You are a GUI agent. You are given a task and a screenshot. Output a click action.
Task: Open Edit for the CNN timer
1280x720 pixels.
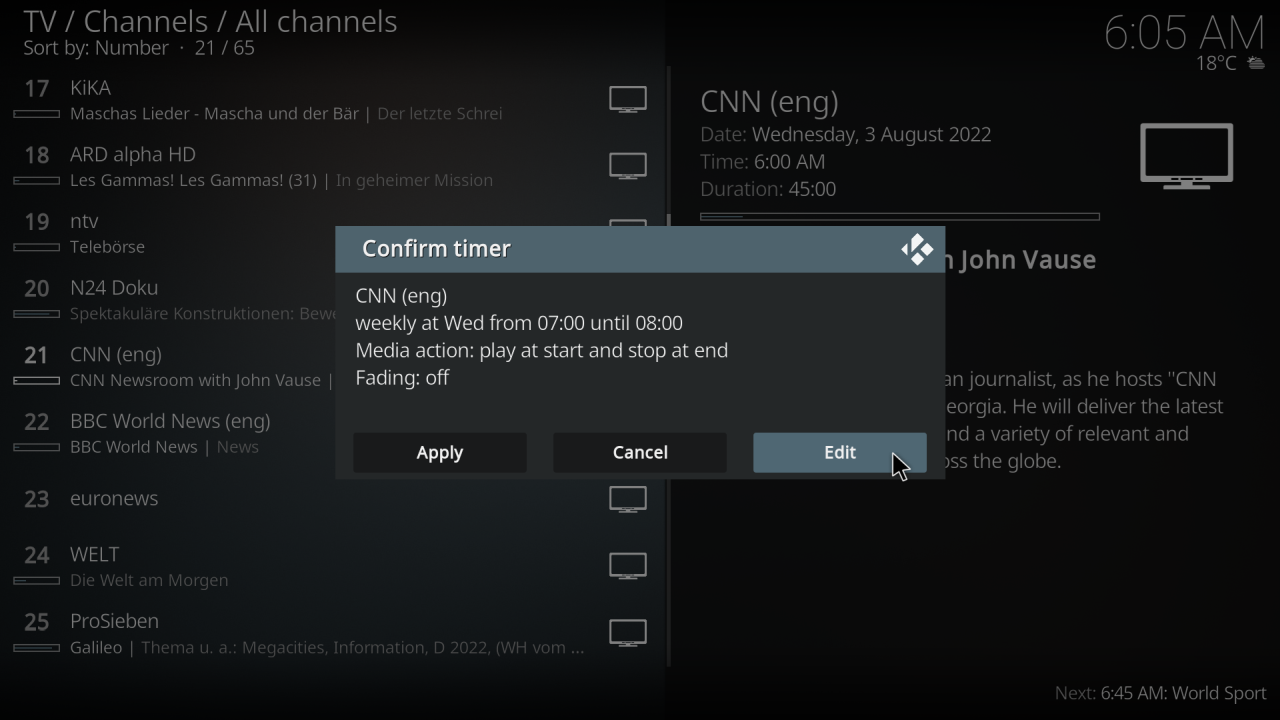click(839, 453)
